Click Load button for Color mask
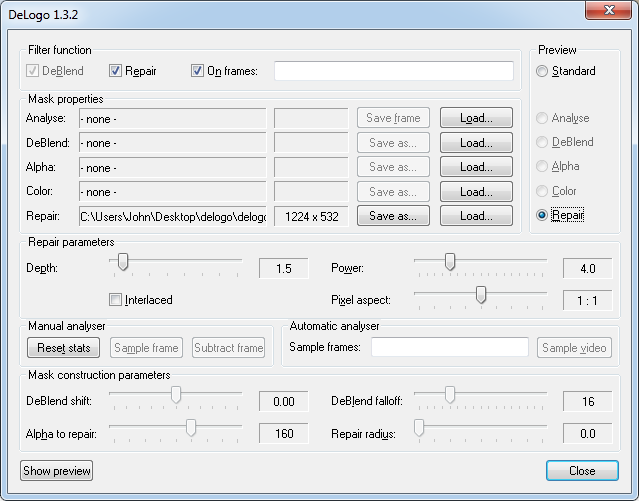Screen dimensions: 639x501 point(476,192)
